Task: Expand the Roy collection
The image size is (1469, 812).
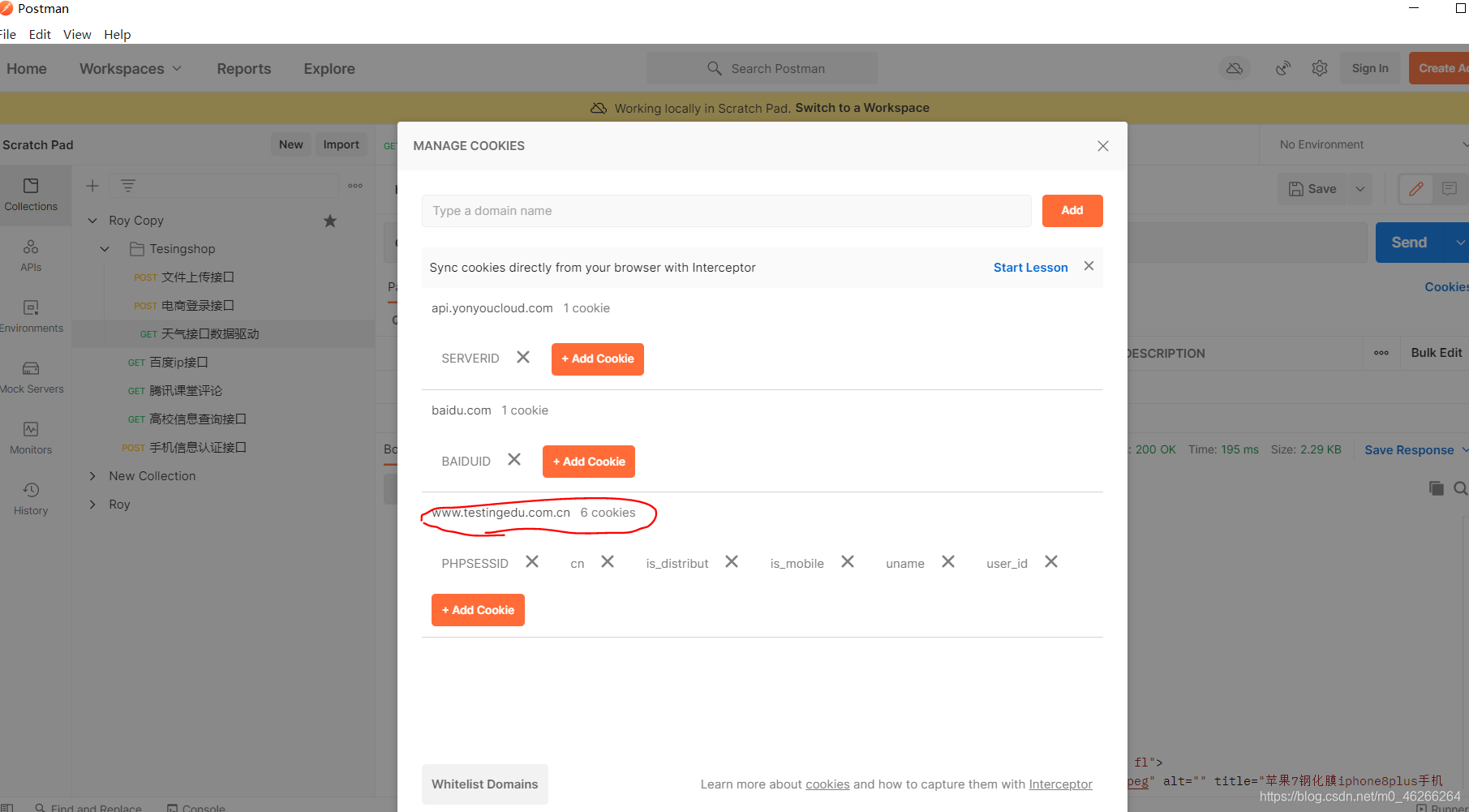Action: point(92,505)
